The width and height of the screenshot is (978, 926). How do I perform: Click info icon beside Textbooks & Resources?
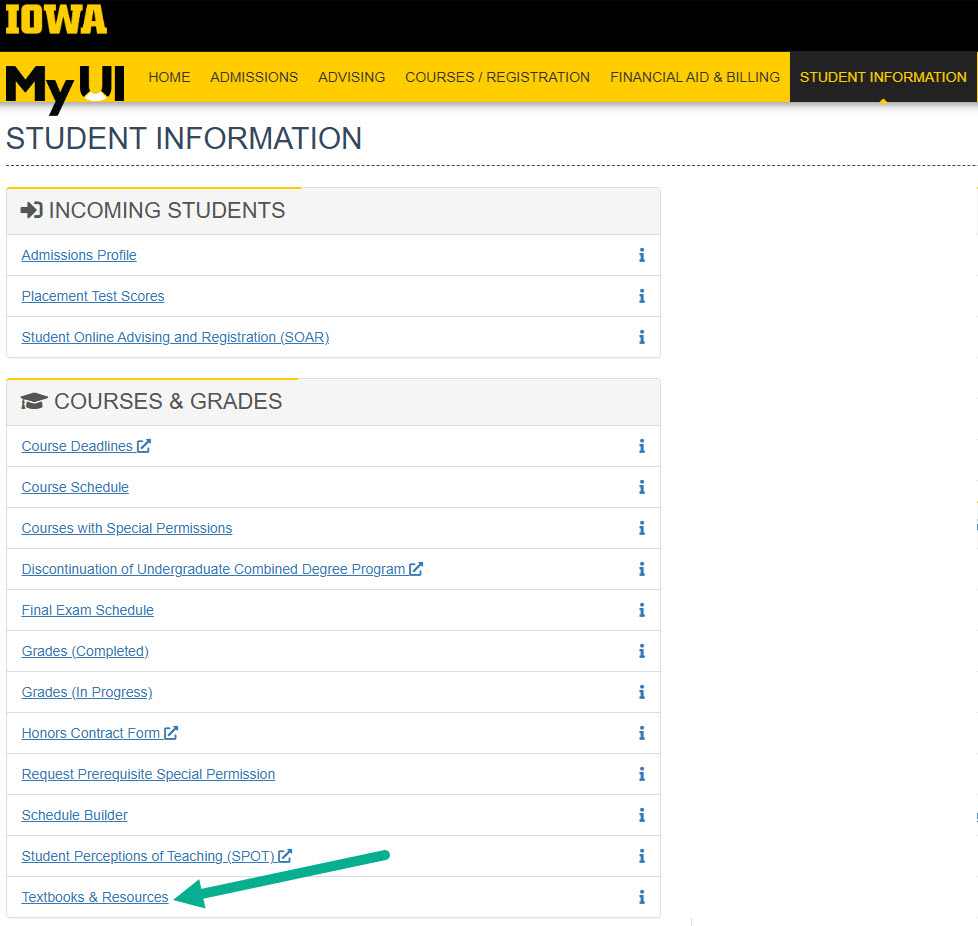642,898
